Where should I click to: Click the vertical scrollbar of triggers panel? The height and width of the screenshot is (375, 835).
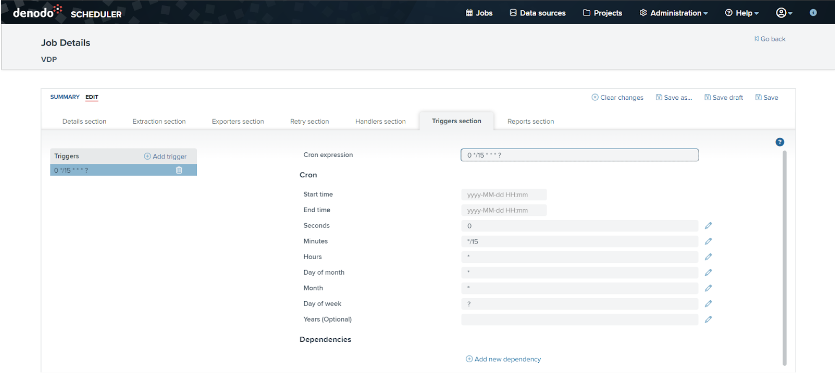[784, 258]
